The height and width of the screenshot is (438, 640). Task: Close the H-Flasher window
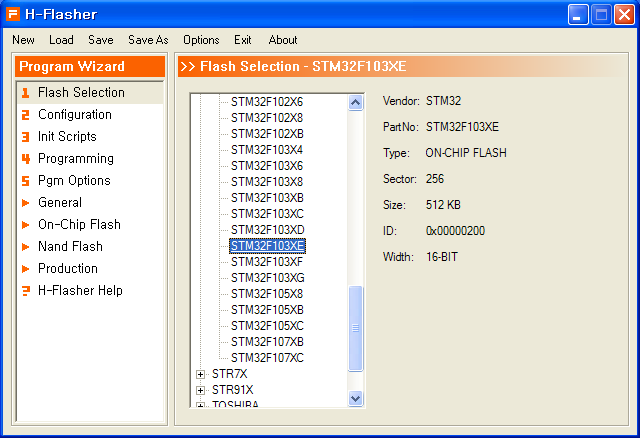click(624, 15)
